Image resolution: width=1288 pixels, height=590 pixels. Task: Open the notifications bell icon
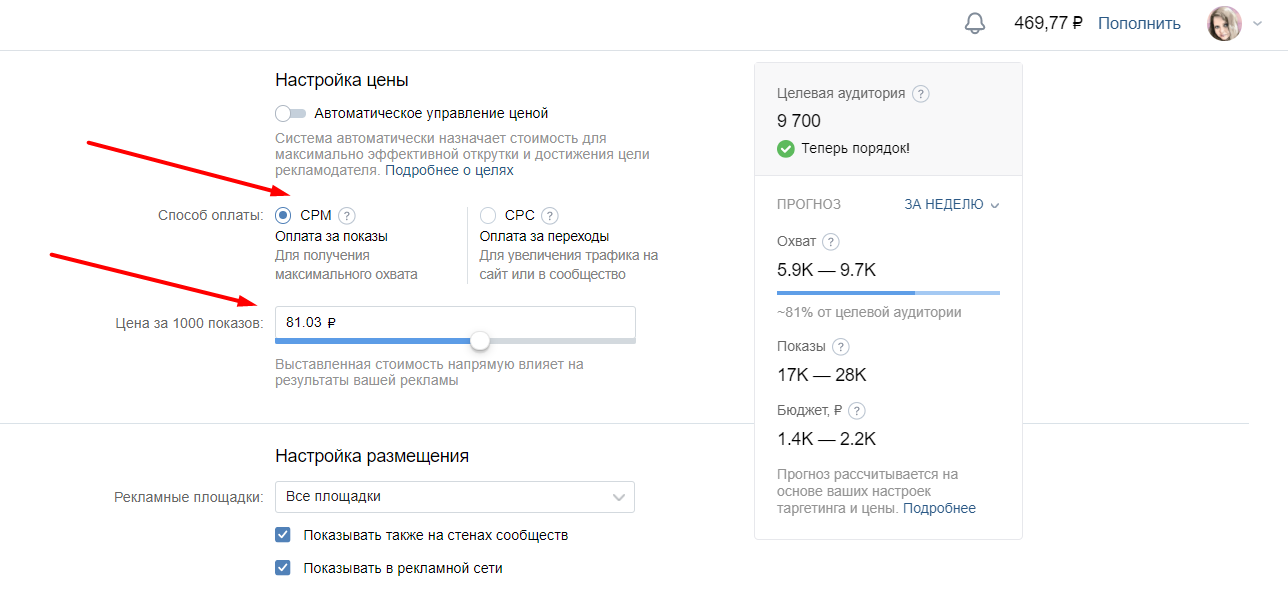977,23
